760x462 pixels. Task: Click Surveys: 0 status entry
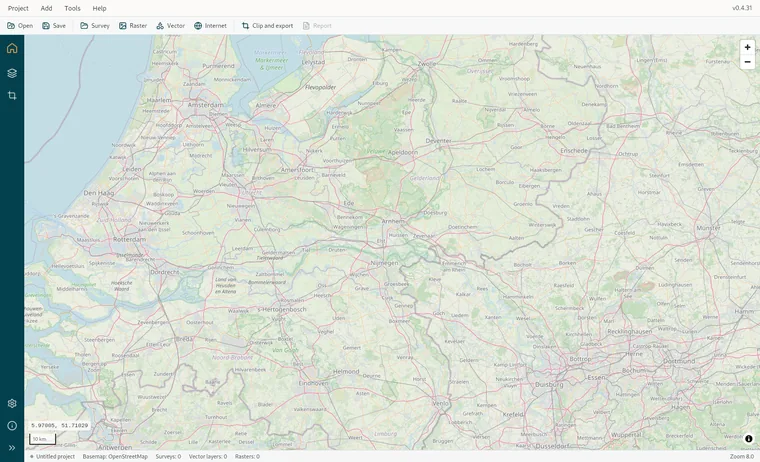click(168, 457)
